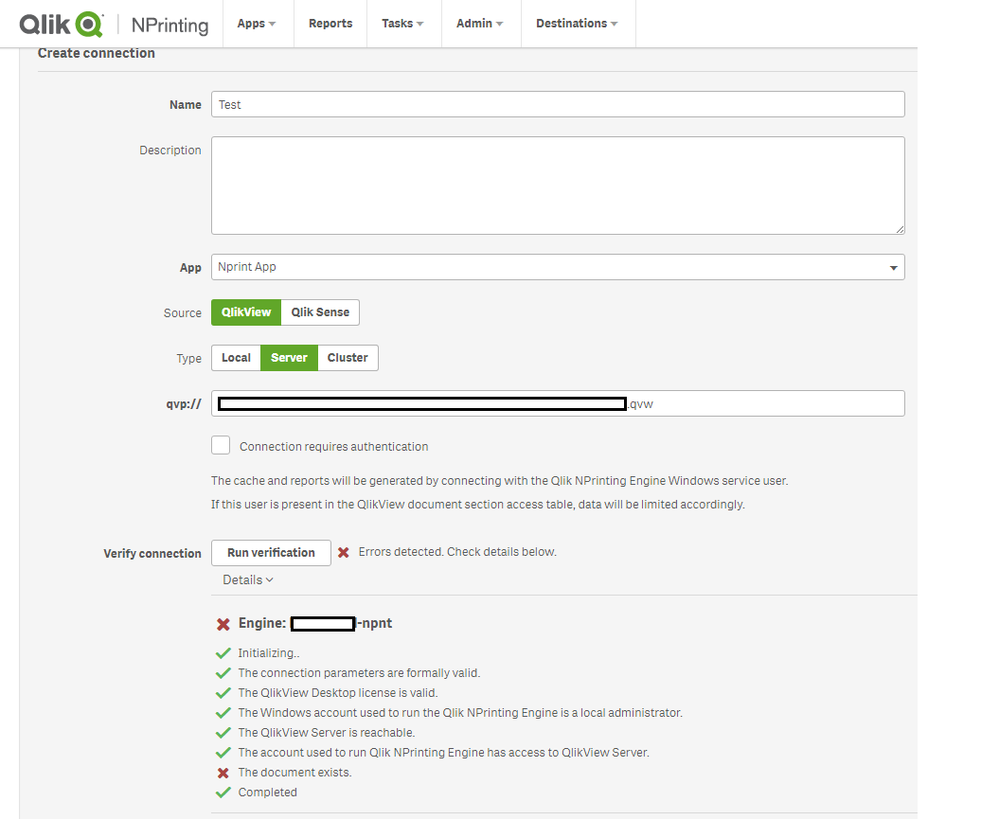999x819 pixels.
Task: Click check icon for access to QlikView Server
Action: [x=223, y=753]
